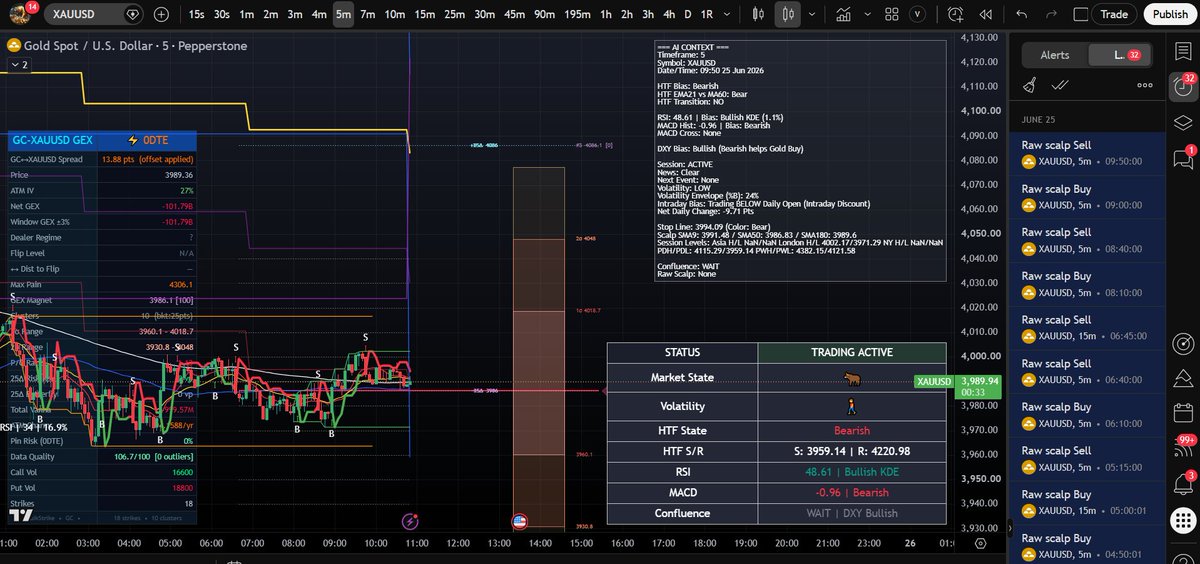Redo the chart action
Image resolution: width=1200 pixels, height=564 pixels.
pos(1049,15)
